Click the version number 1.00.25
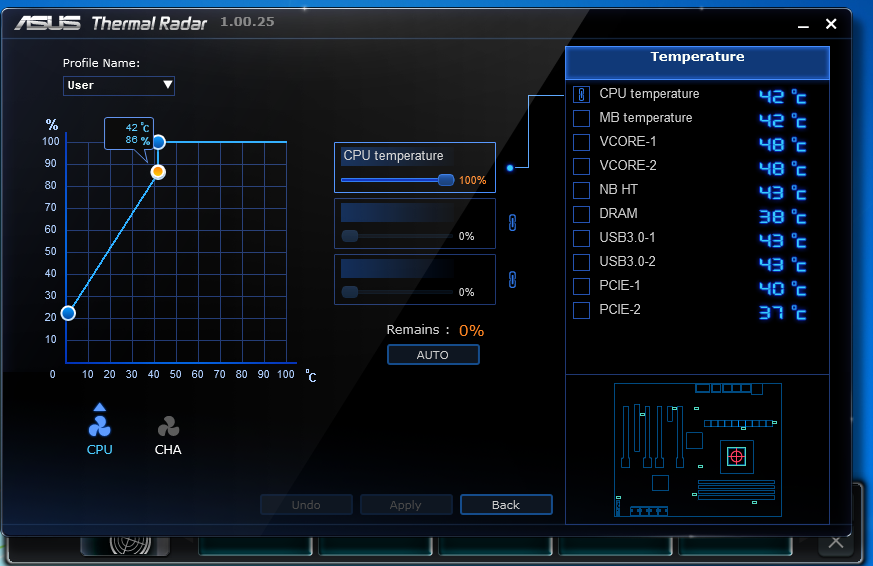 point(247,22)
